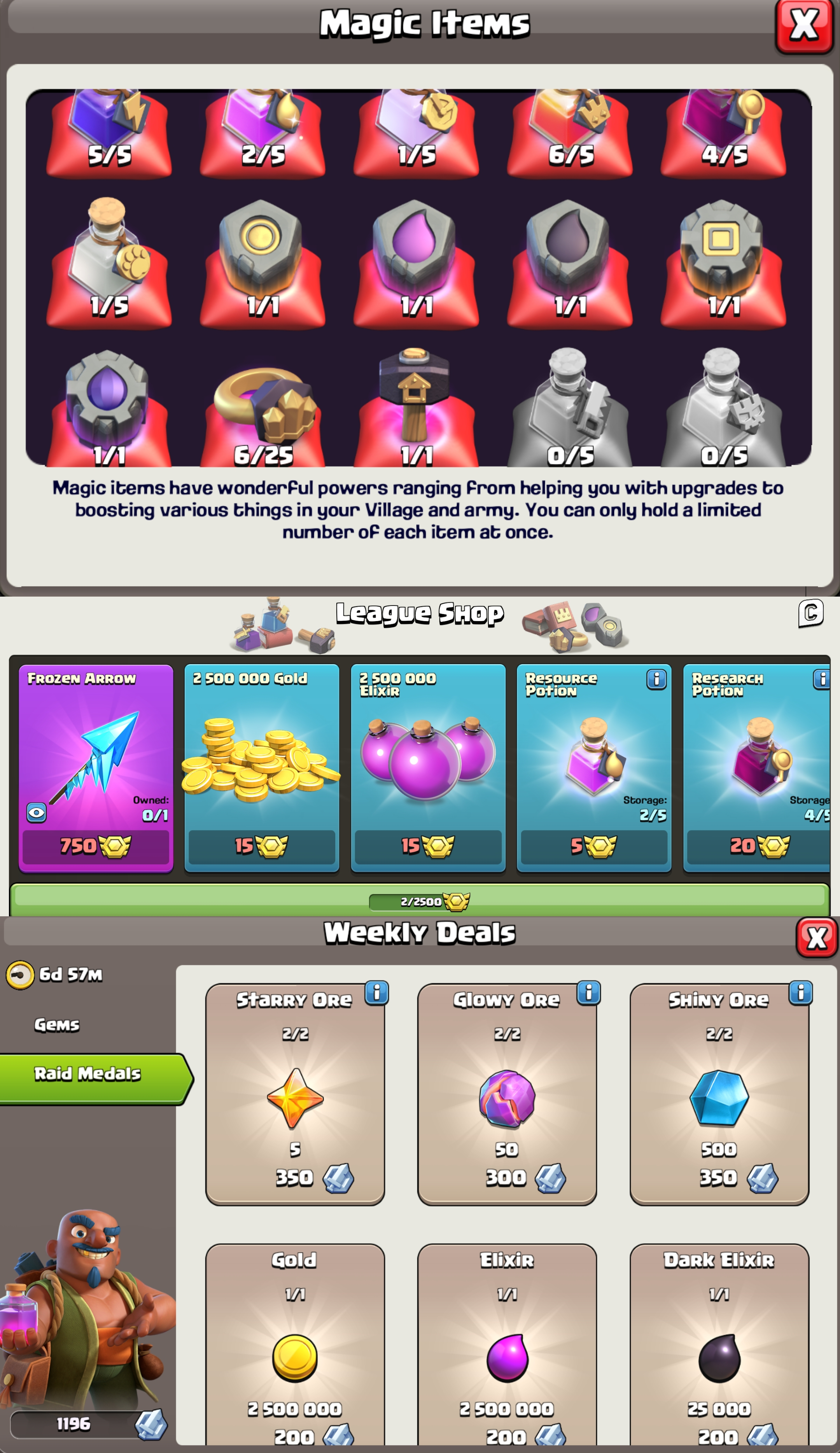Open info for Glowy Ore deal
This screenshot has height=1453, width=840.
pos(589,993)
